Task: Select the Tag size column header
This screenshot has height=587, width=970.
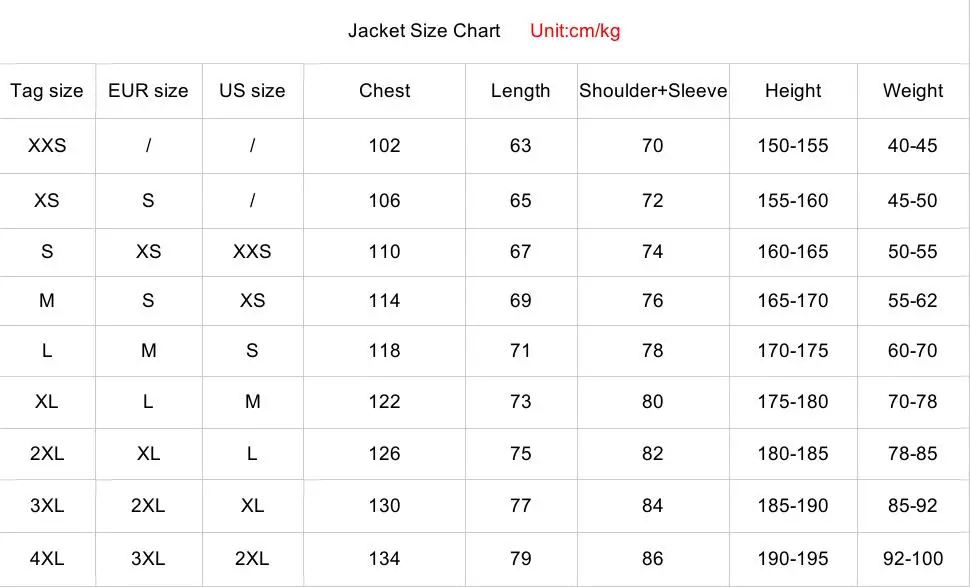Action: tap(47, 91)
